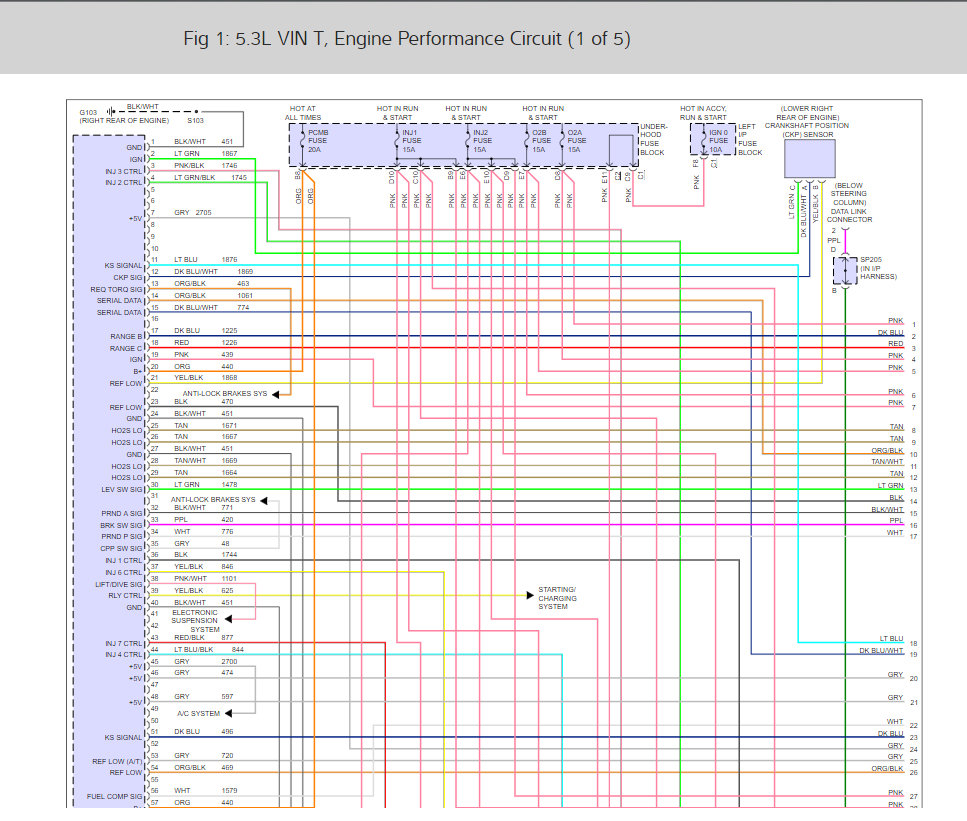Click the KS SIGNAL pin 11 label
The image size is (967, 821).
tap(123, 266)
